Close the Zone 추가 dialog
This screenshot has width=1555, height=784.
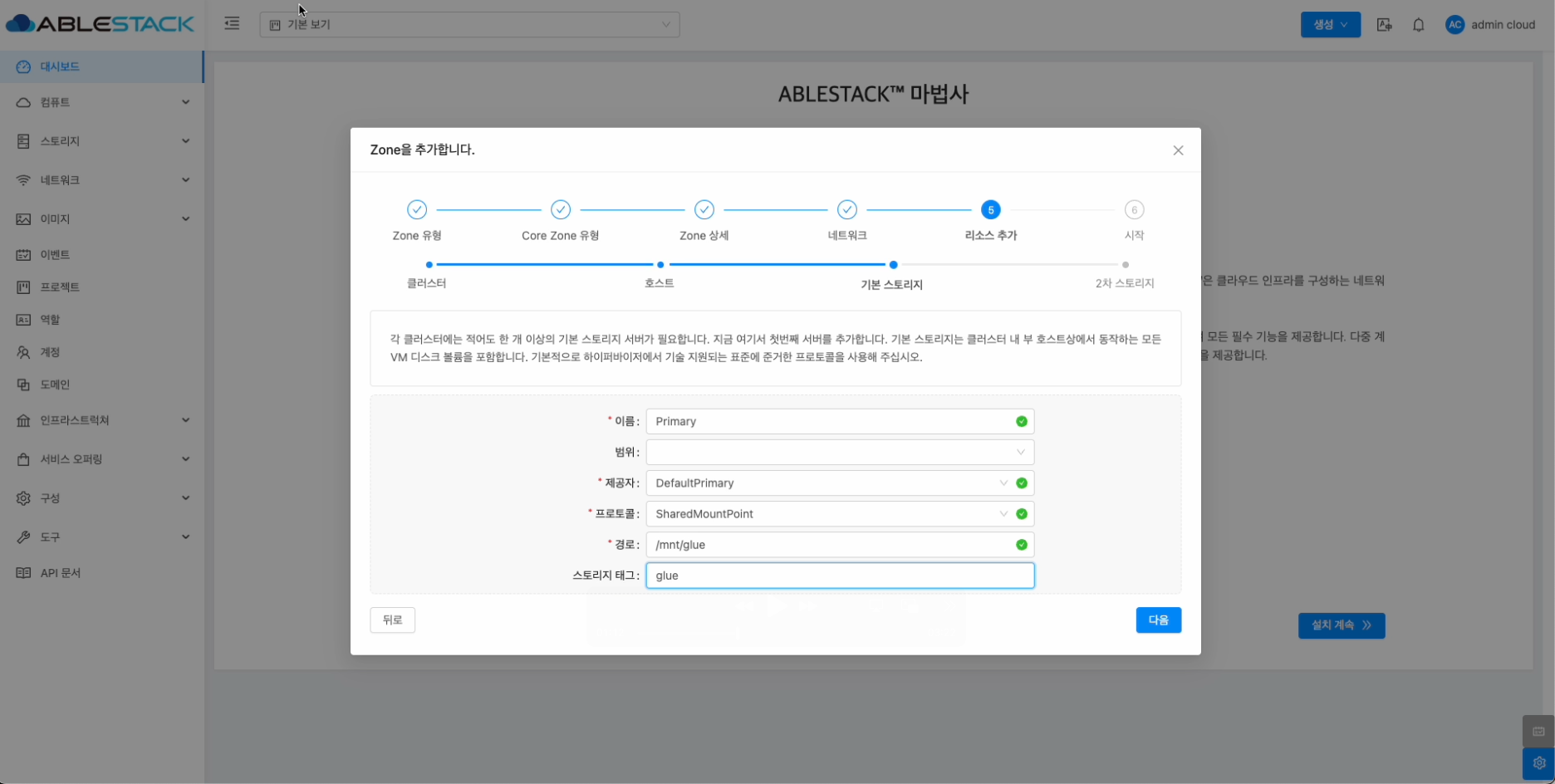1178,150
